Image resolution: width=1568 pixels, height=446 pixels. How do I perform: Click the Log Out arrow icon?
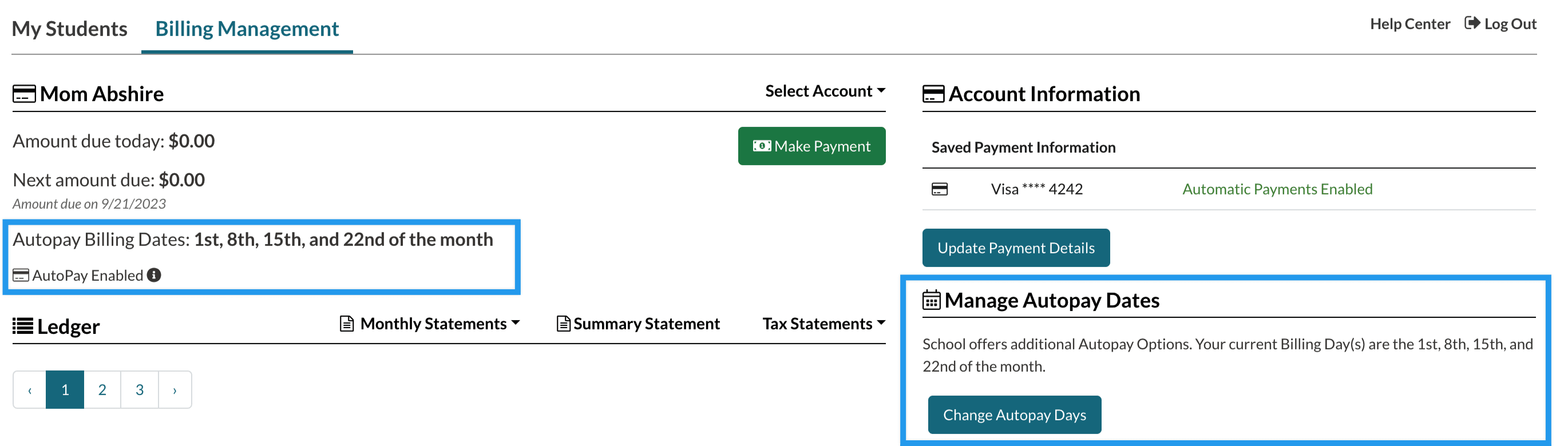pos(1472,24)
